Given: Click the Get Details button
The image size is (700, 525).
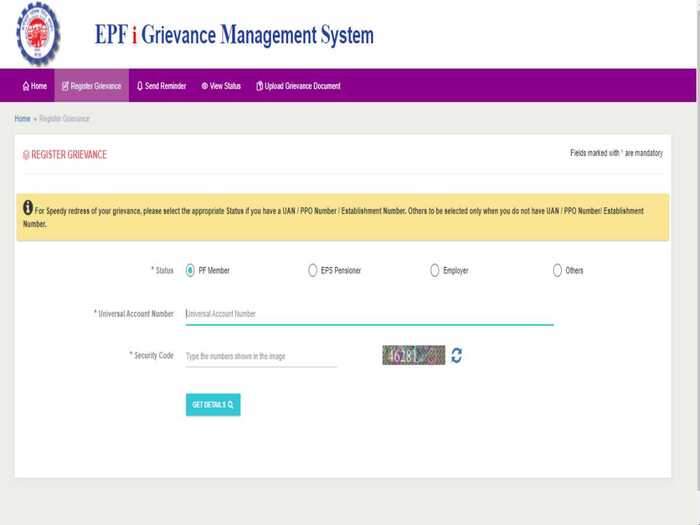Looking at the screenshot, I should tap(213, 404).
